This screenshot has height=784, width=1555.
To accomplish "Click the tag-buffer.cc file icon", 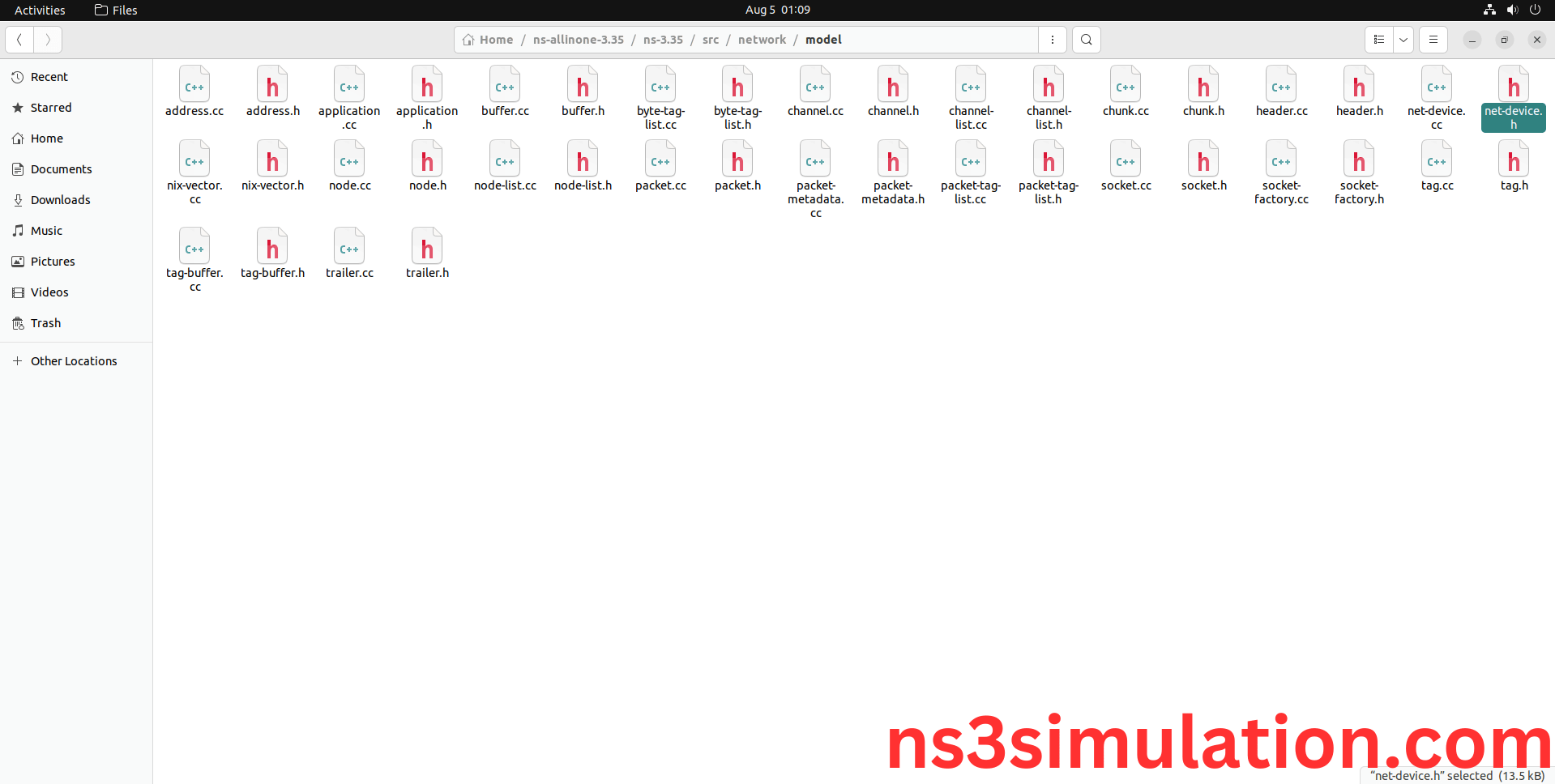I will (194, 247).
